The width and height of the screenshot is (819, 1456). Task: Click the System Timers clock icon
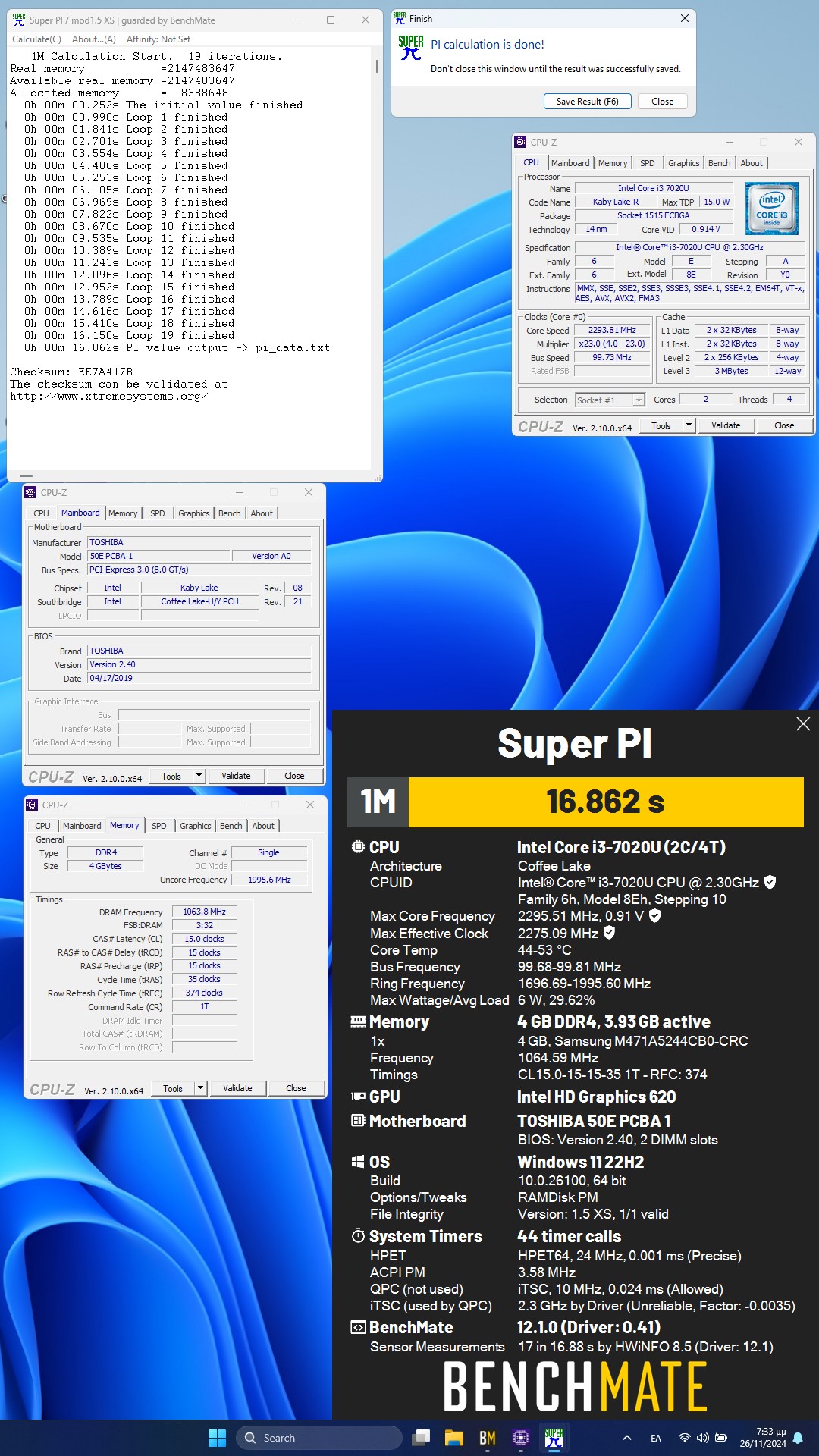click(358, 1236)
